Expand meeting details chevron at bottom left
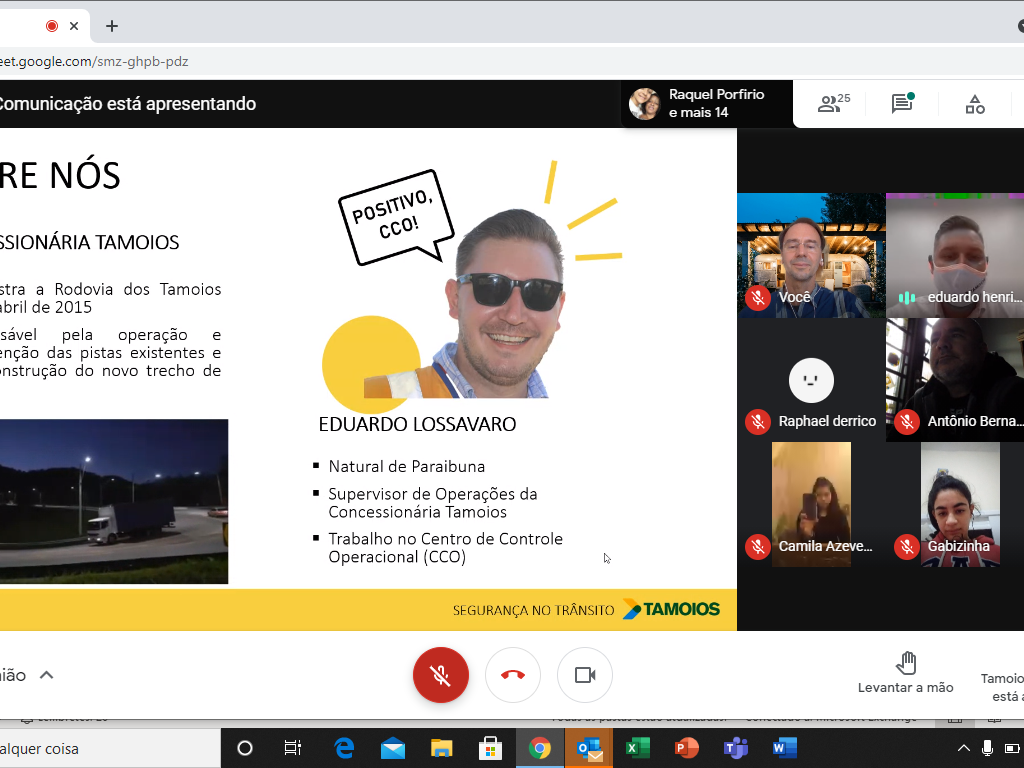The width and height of the screenshot is (1024, 768). 46,675
